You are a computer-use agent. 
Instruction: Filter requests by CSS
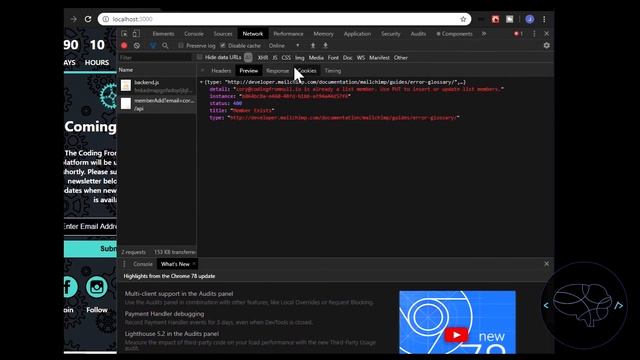tap(286, 58)
